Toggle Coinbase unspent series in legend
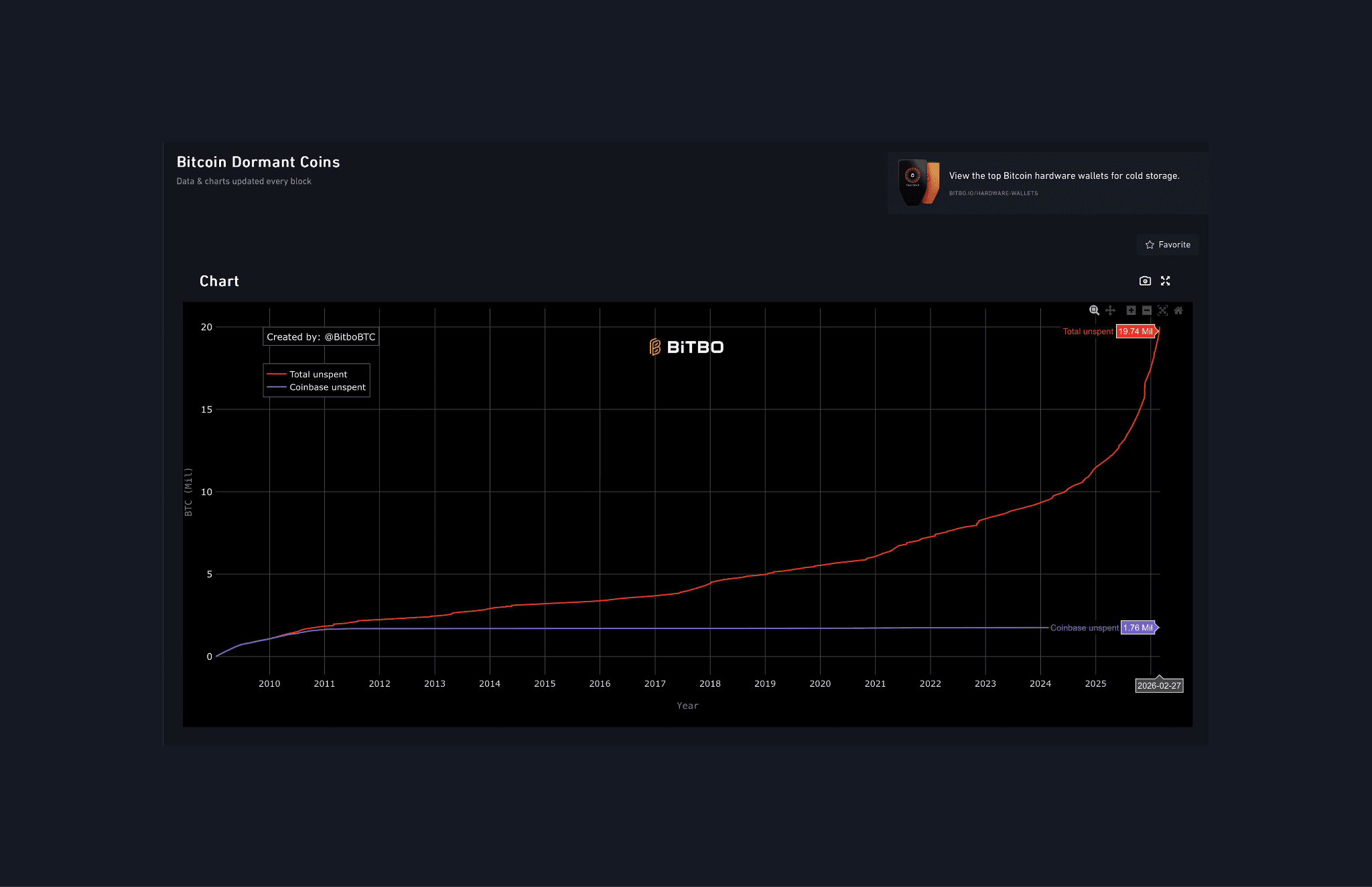The width and height of the screenshot is (1372, 887). 327,387
